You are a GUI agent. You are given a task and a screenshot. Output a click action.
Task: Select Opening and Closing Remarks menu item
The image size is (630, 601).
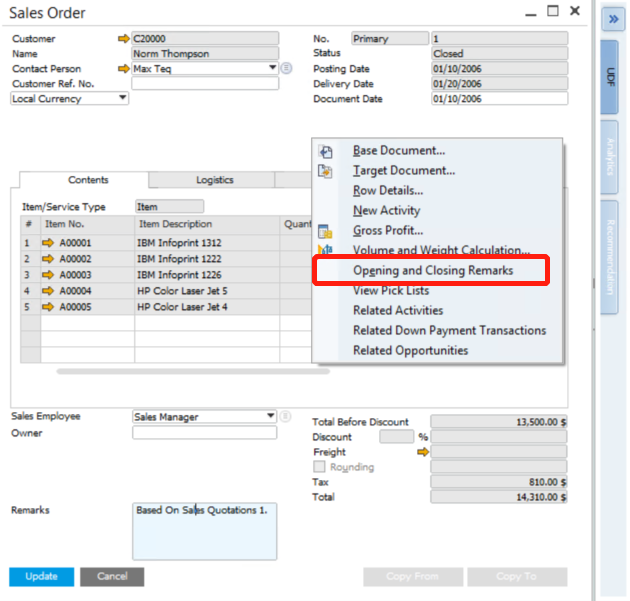coord(432,271)
